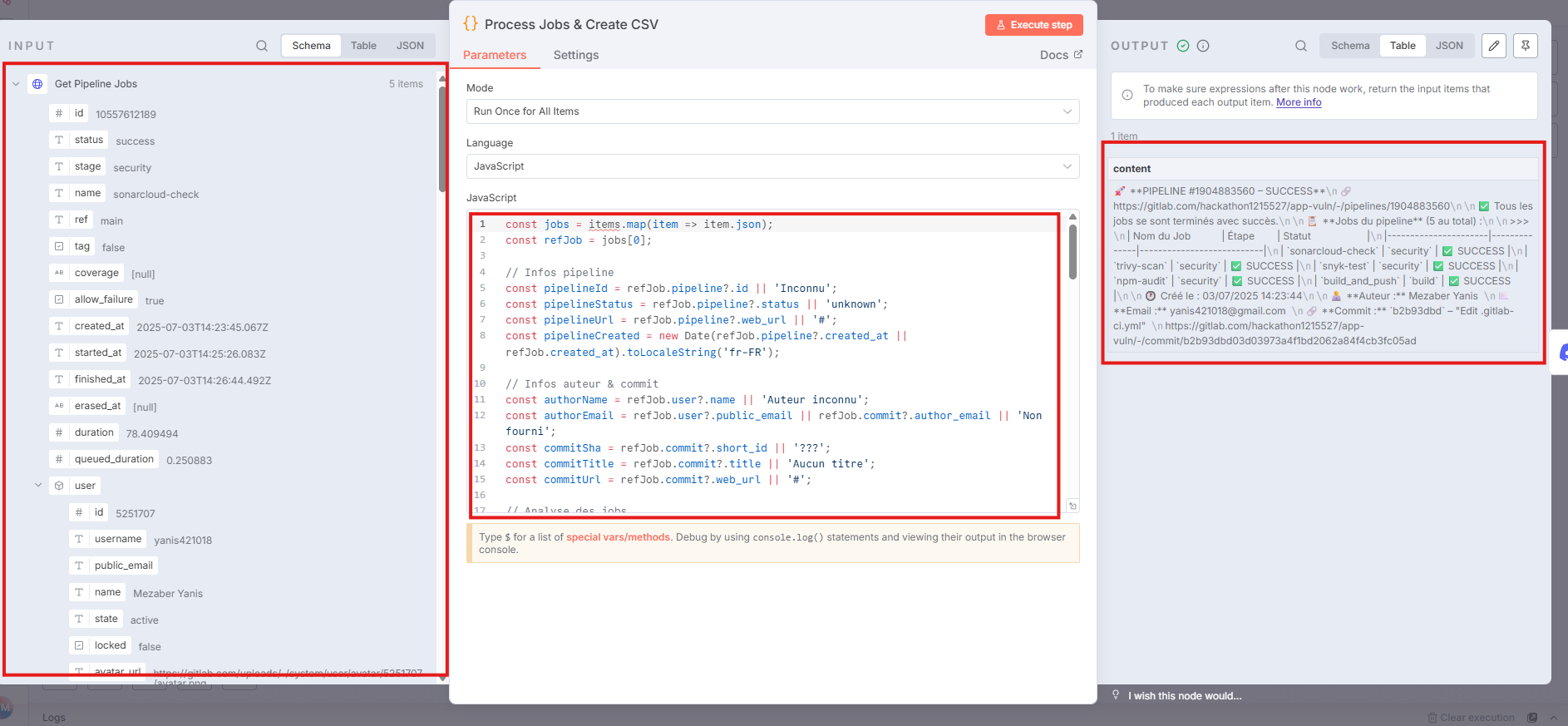Click the pencil edit output icon
This screenshot has height=726, width=1568.
1494,46
